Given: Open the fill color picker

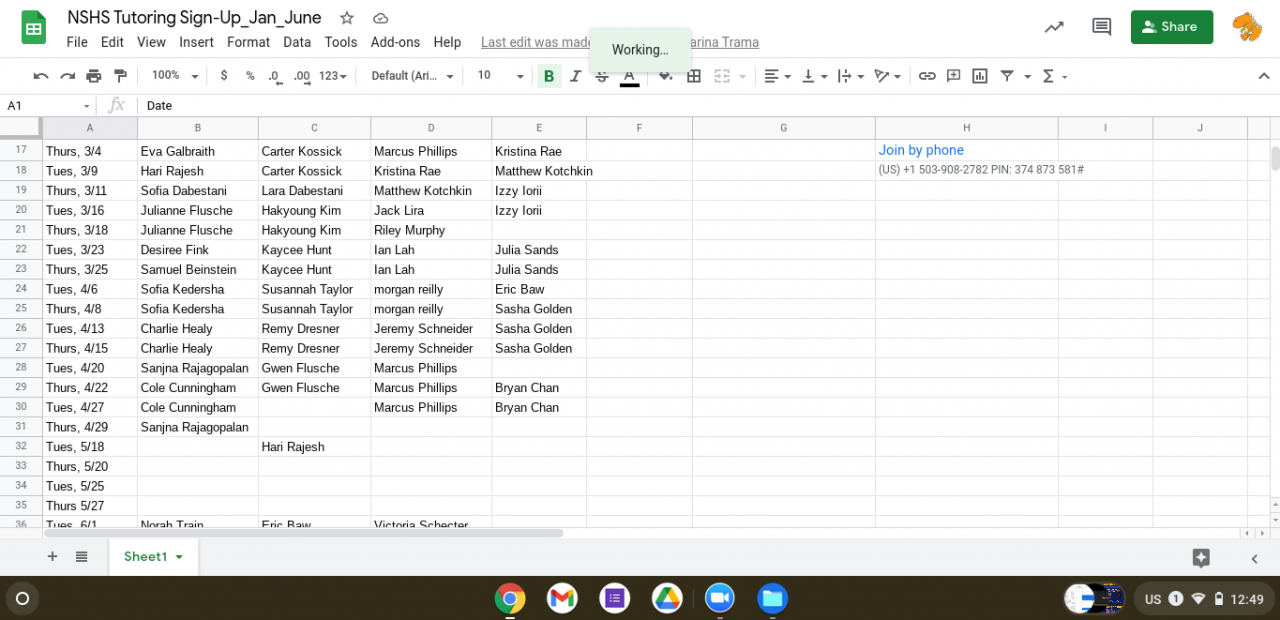Looking at the screenshot, I should point(666,76).
